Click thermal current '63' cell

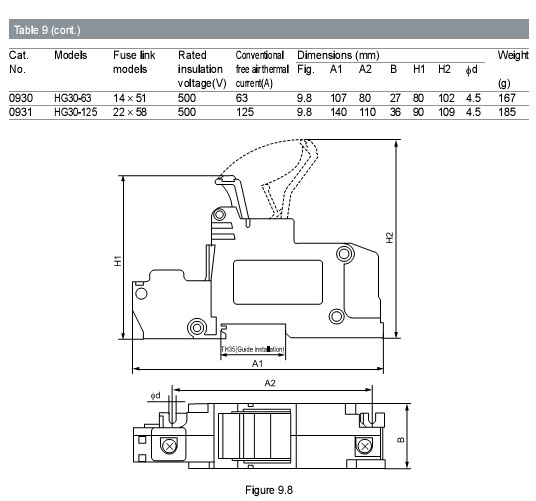[242, 98]
